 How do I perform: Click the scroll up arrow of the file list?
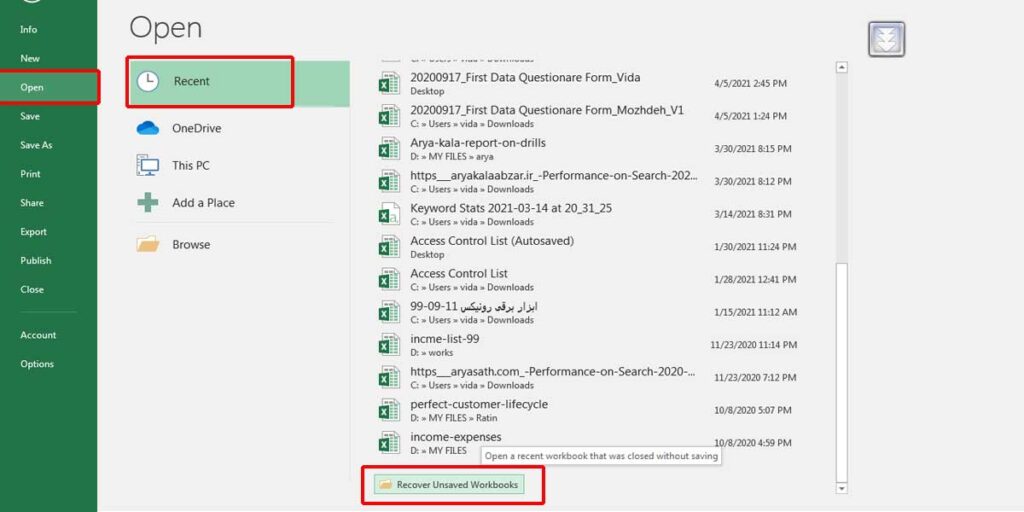pyautogui.click(x=842, y=67)
